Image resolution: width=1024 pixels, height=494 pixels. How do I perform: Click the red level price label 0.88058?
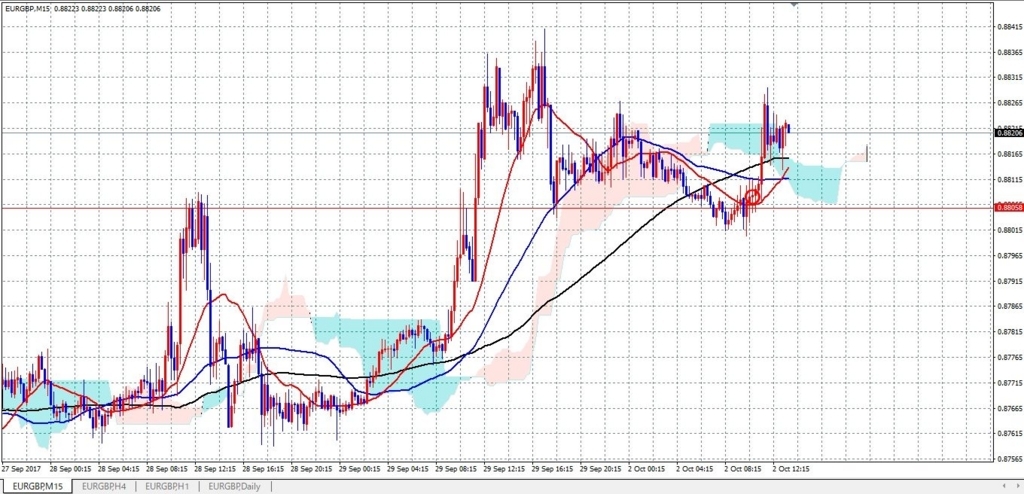pyautogui.click(x=1007, y=208)
